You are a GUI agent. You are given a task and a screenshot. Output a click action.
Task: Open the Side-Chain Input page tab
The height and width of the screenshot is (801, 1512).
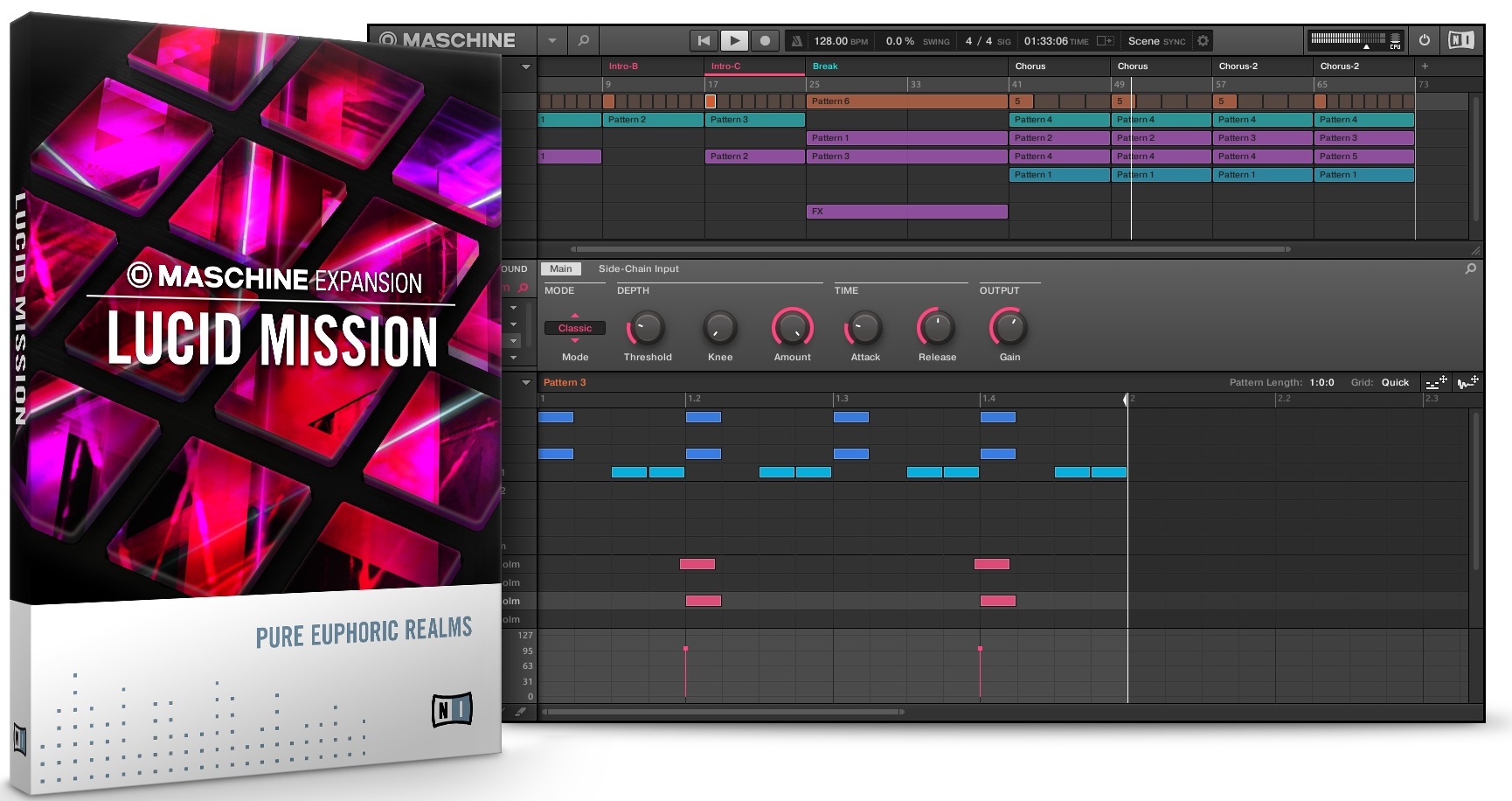638,269
